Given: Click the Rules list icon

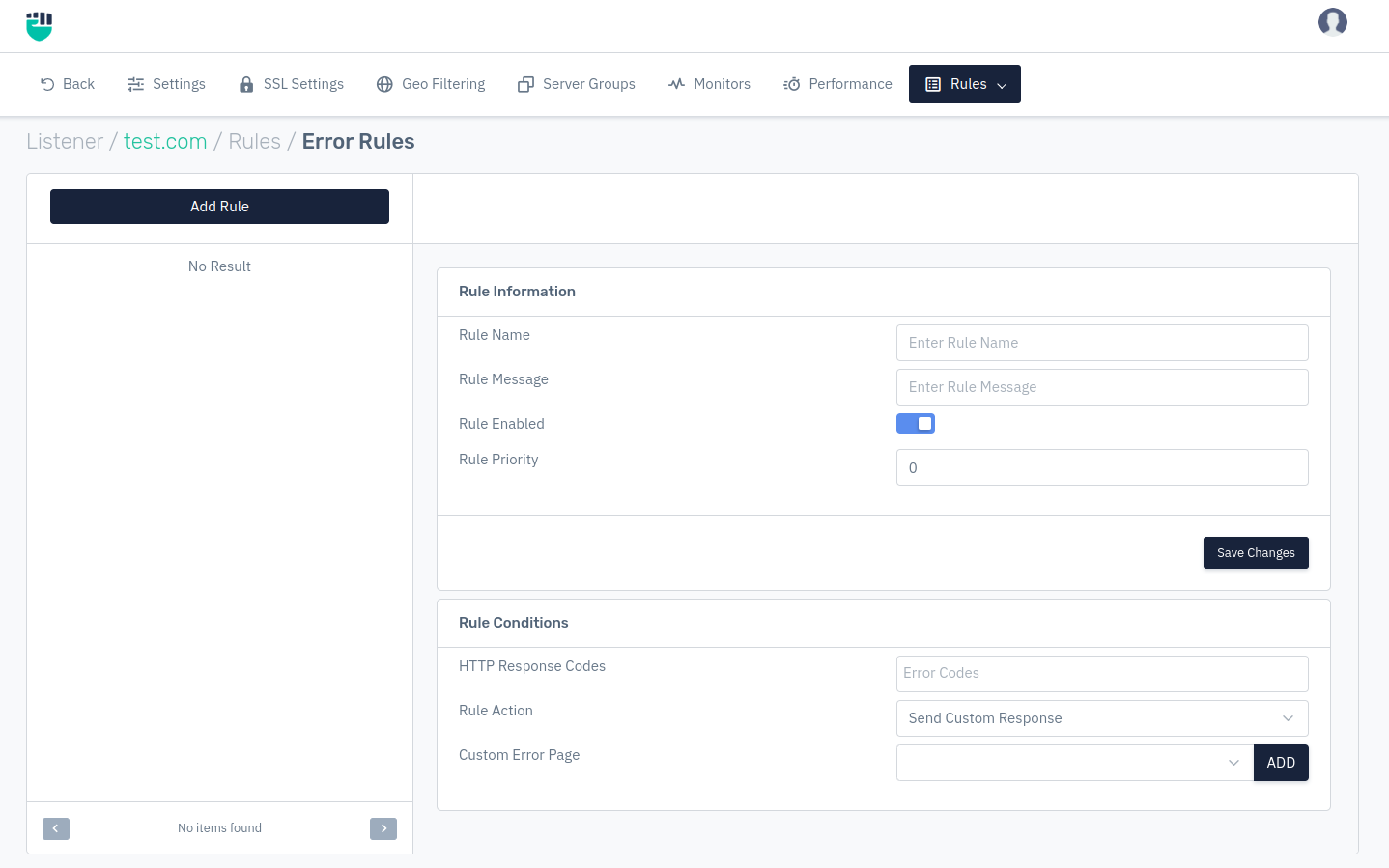Looking at the screenshot, I should tap(933, 84).
